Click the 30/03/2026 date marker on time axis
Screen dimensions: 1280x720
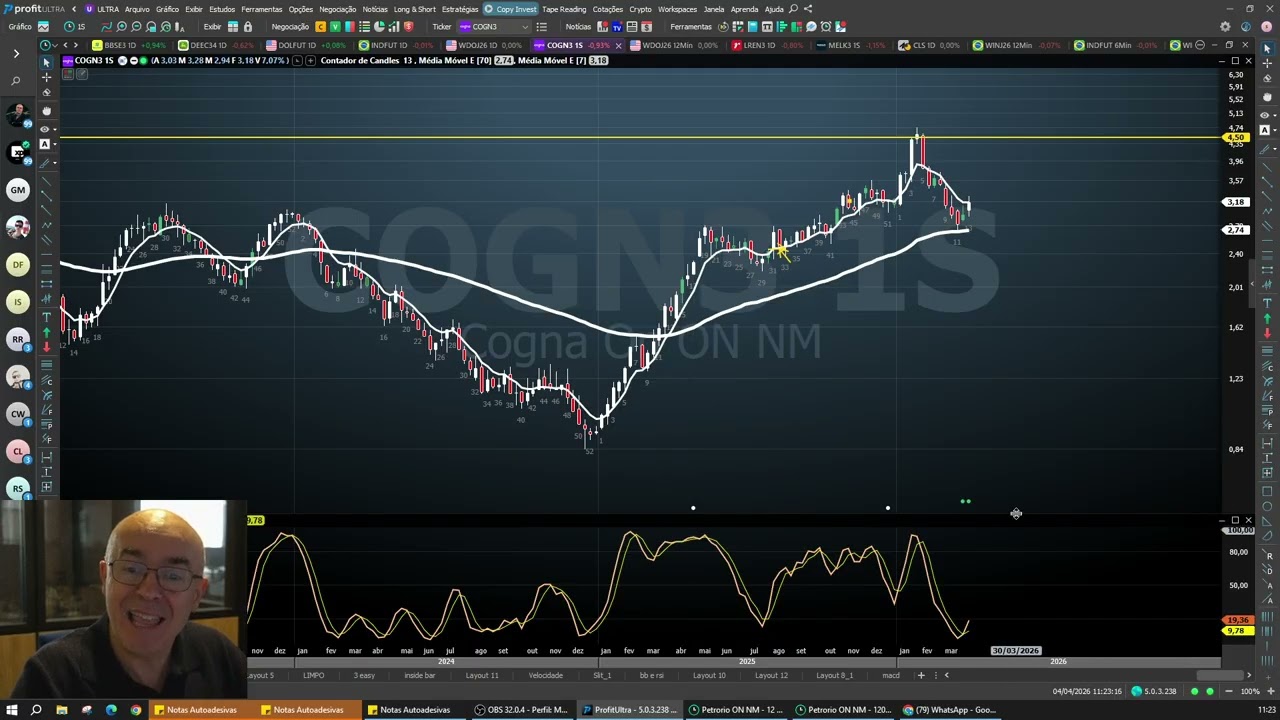pos(1016,651)
